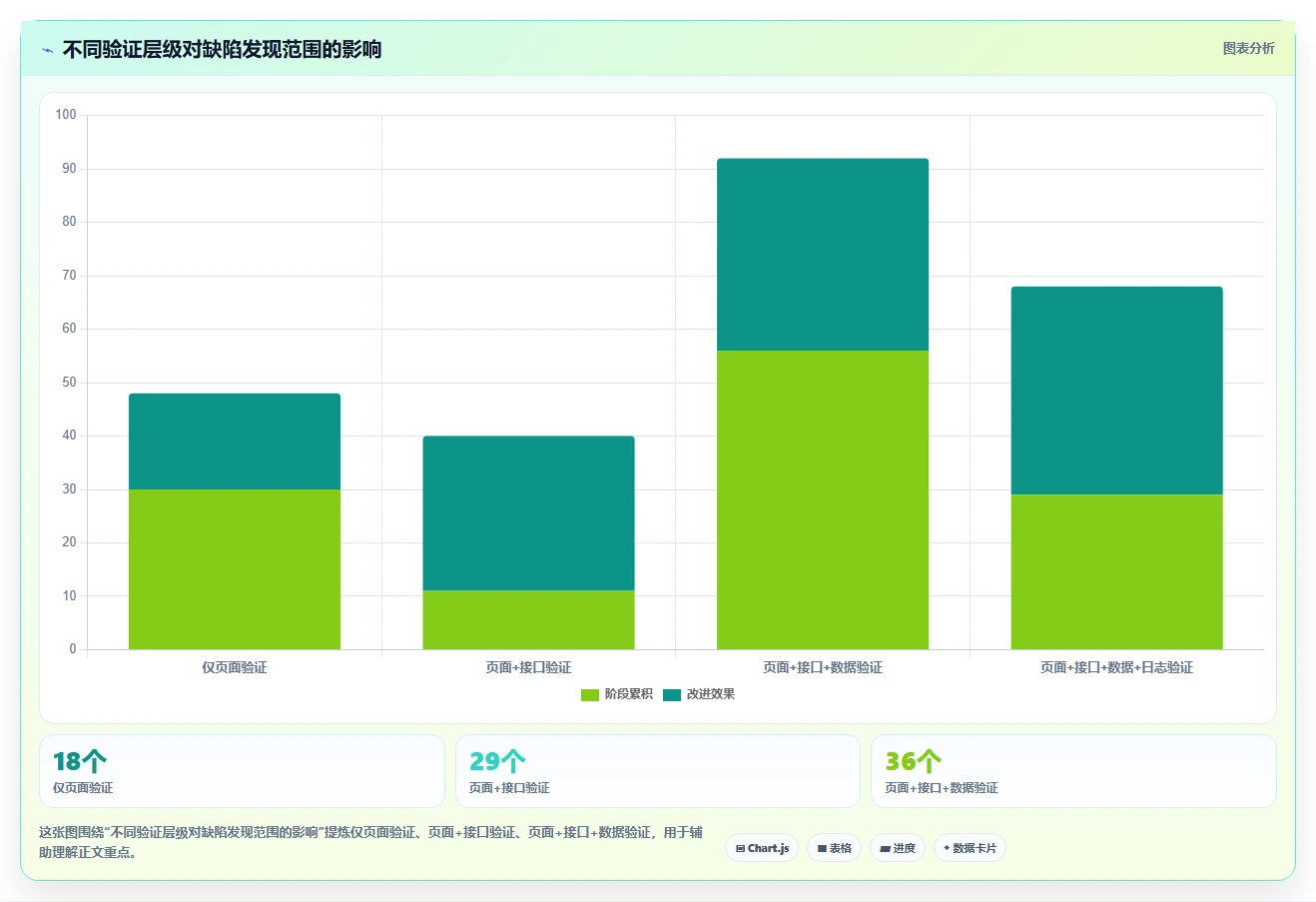Image resolution: width=1316 pixels, height=902 pixels.
Task: Click the y-axis value 100
Action: (x=66, y=115)
